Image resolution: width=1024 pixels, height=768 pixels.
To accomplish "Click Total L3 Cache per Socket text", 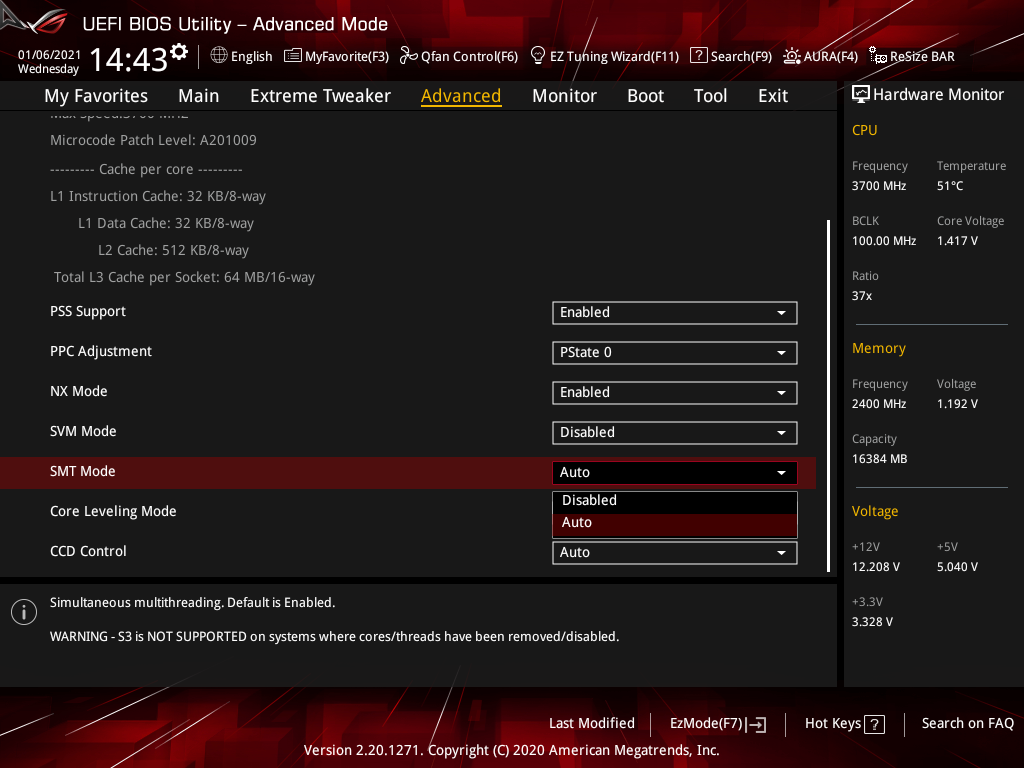I will tap(184, 278).
